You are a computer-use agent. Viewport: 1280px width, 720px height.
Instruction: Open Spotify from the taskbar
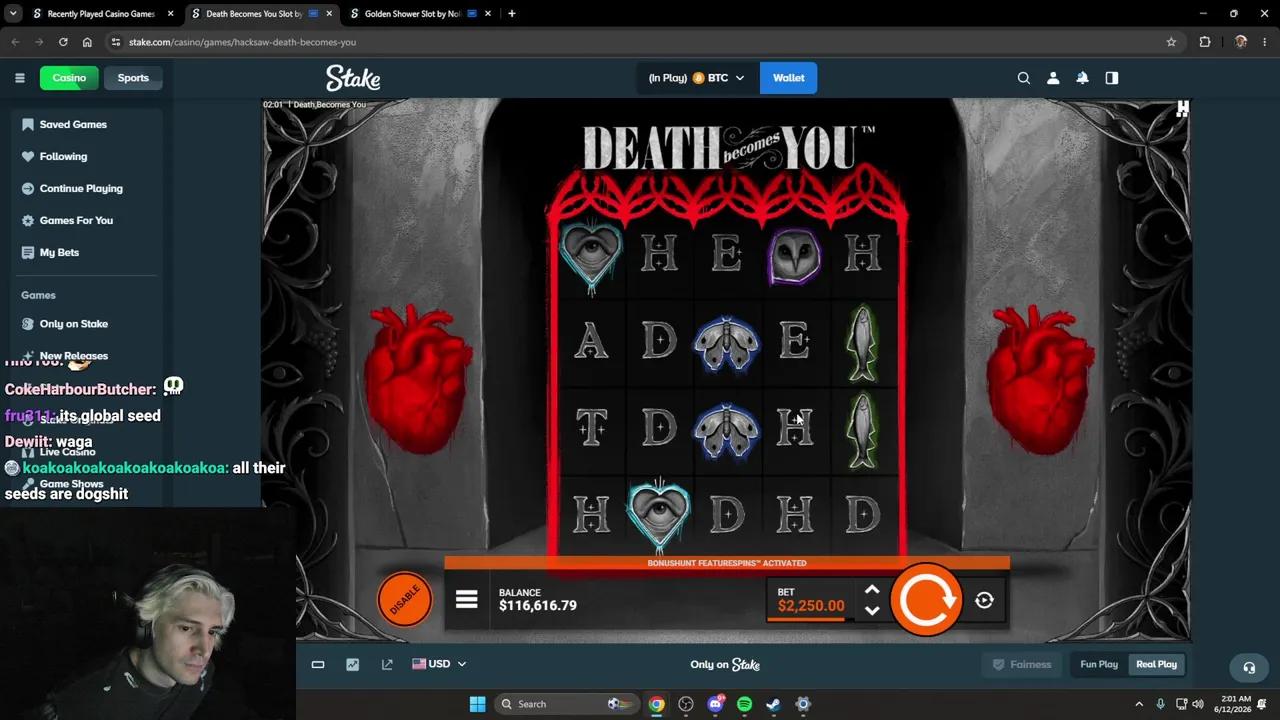click(x=744, y=704)
